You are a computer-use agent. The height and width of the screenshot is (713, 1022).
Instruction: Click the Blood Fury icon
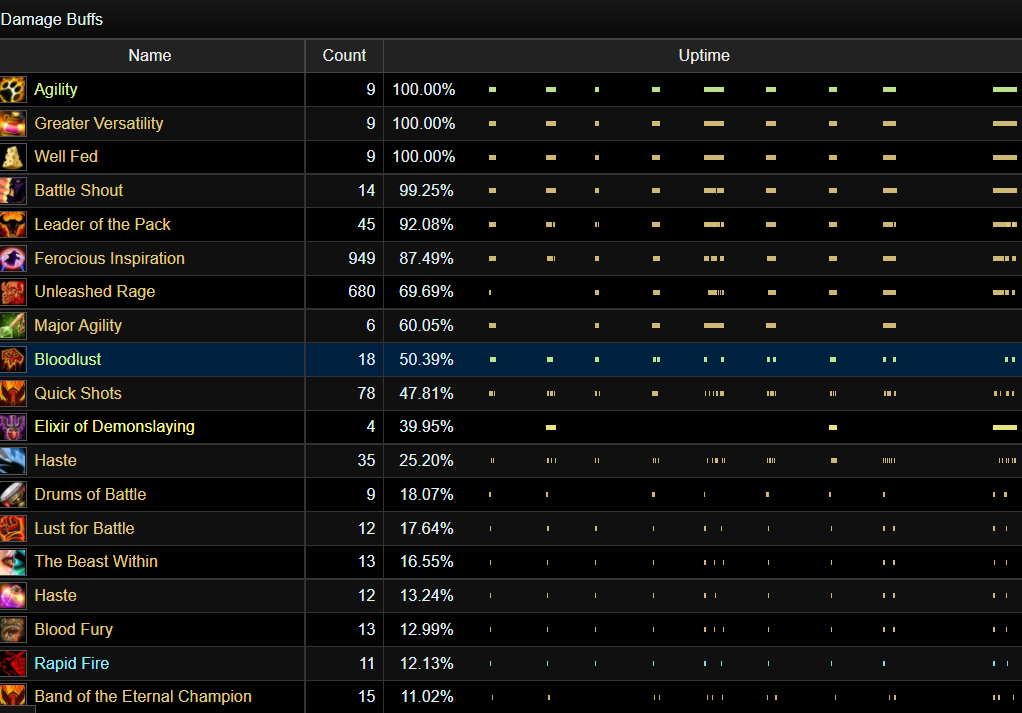point(13,630)
